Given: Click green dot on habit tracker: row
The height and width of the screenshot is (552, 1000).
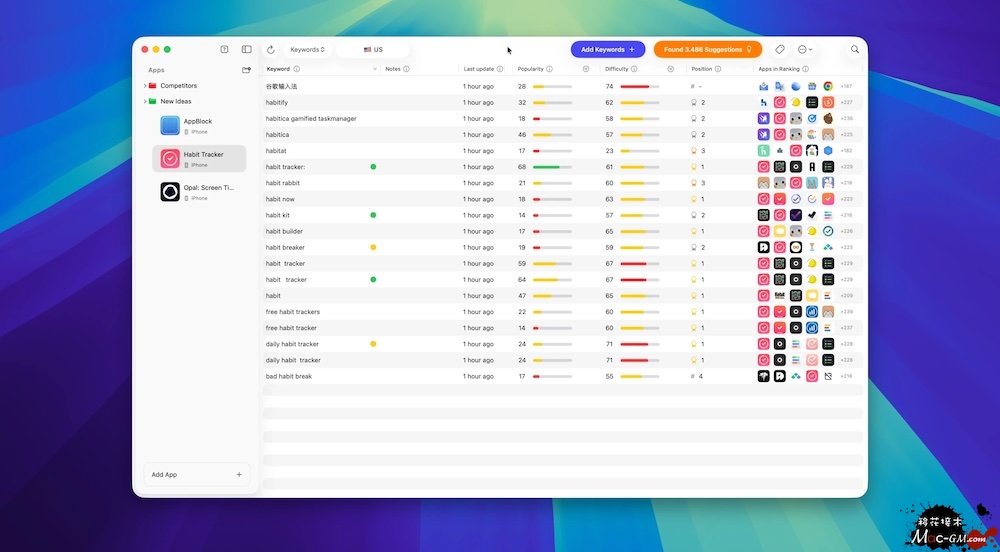Looking at the screenshot, I should point(373,167).
